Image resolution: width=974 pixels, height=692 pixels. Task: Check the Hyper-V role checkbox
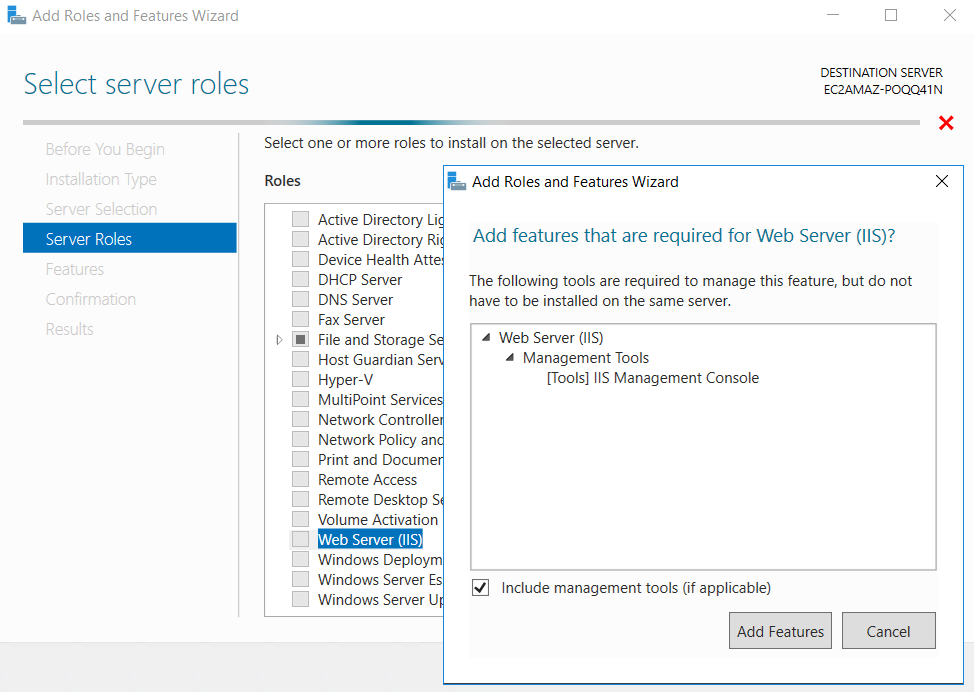(301, 379)
